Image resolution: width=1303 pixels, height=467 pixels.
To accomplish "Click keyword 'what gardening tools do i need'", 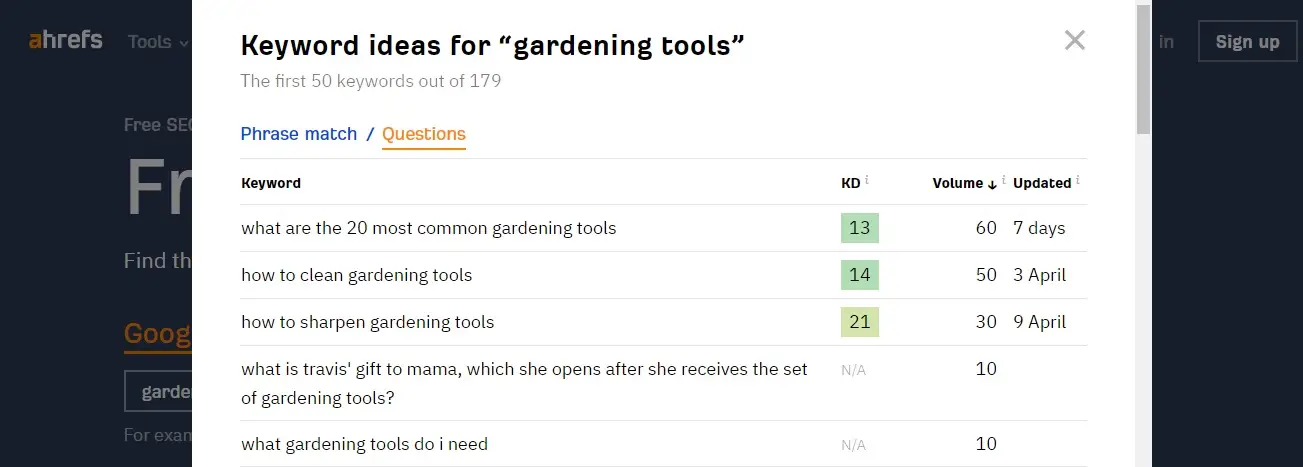I will click(x=365, y=444).
